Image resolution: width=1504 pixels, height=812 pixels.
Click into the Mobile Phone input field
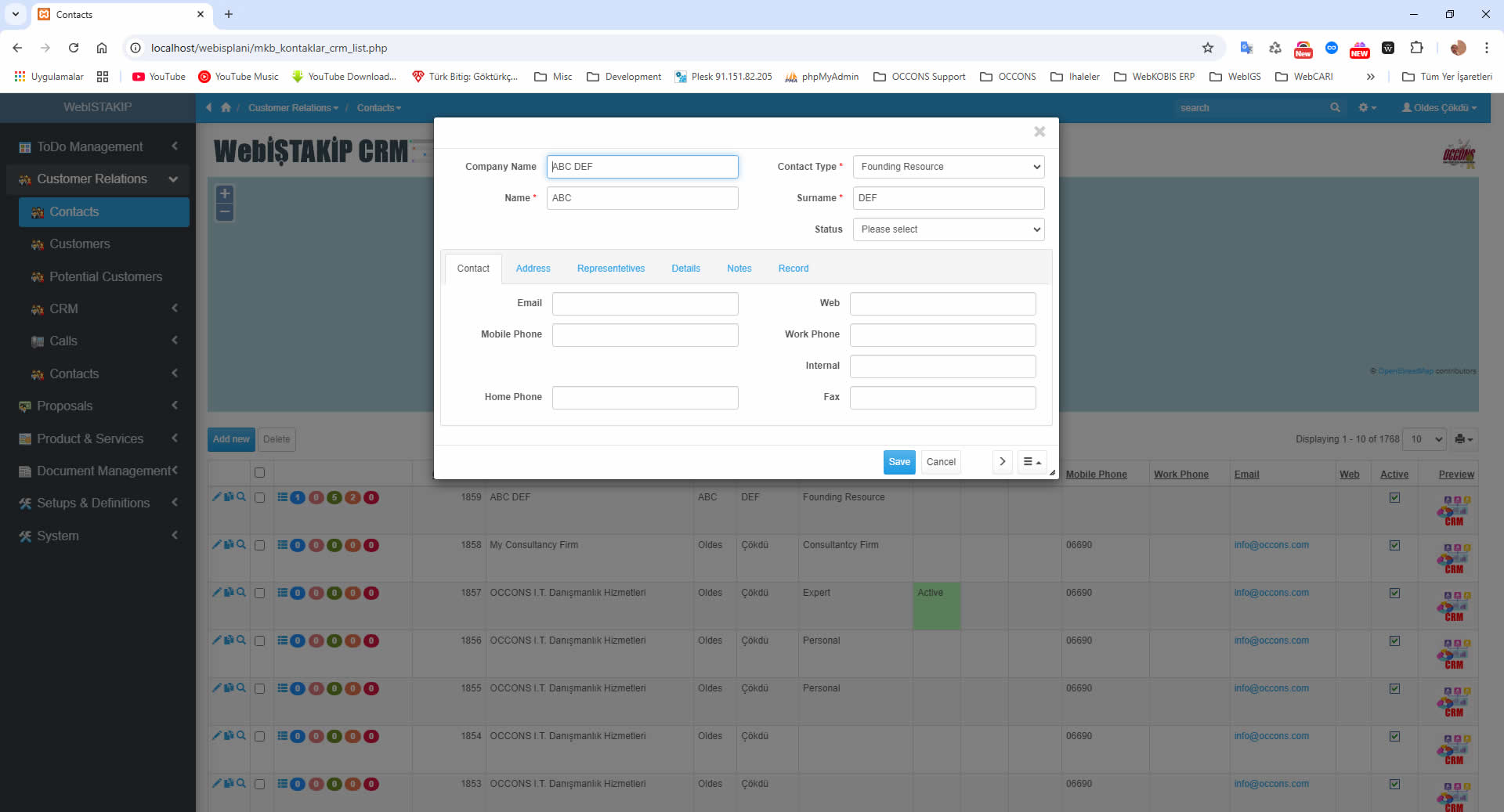coord(645,335)
